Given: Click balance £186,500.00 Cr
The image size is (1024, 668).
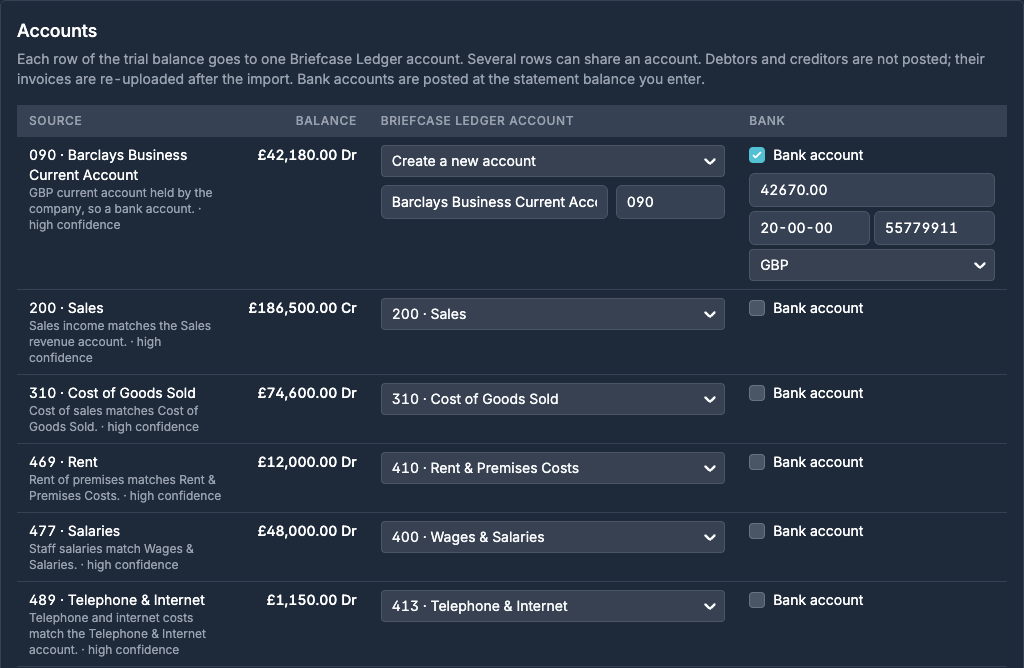Looking at the screenshot, I should tap(302, 308).
